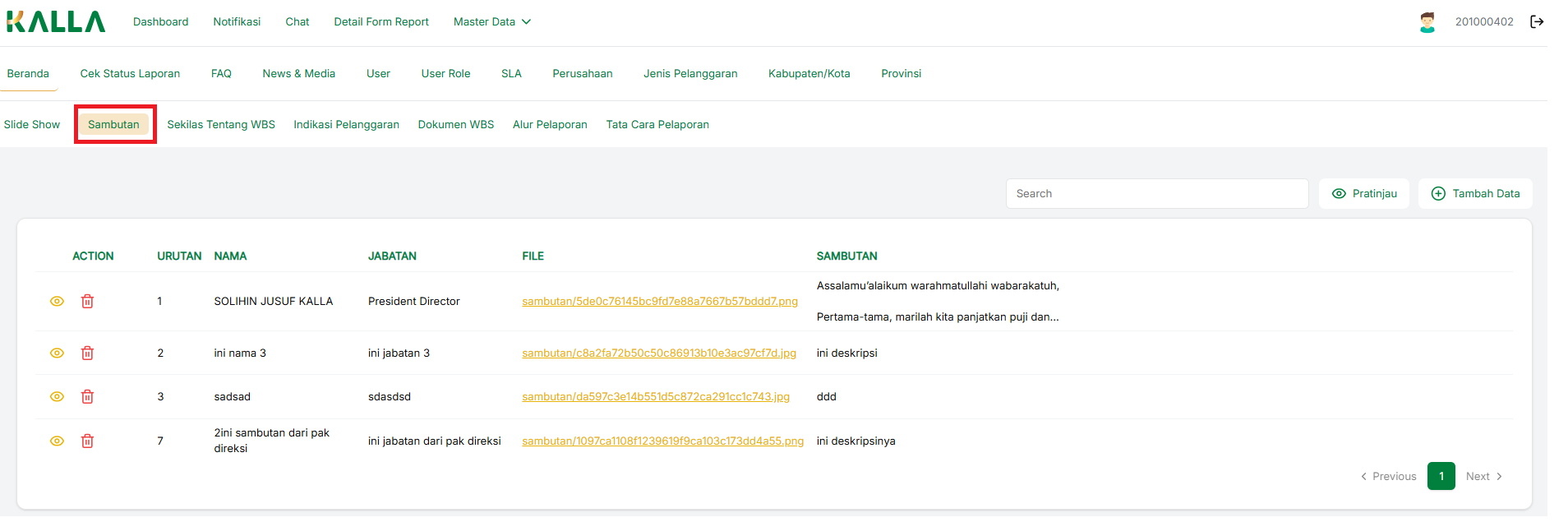Image resolution: width=1568 pixels, height=522 pixels.
Task: View the 'ini nama 3' entry eye icon
Action: coord(57,353)
